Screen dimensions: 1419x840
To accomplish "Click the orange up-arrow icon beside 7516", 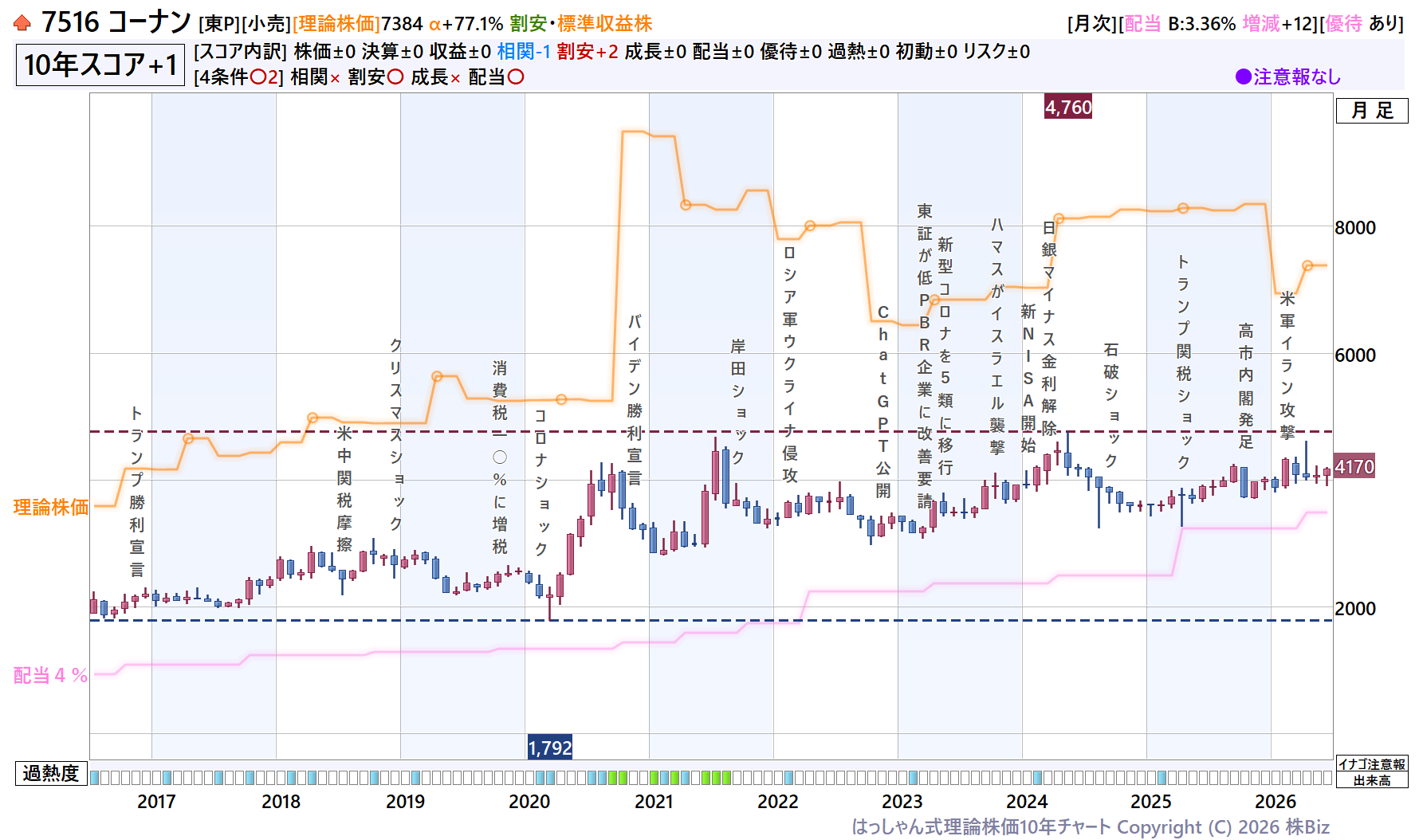I will (22, 23).
